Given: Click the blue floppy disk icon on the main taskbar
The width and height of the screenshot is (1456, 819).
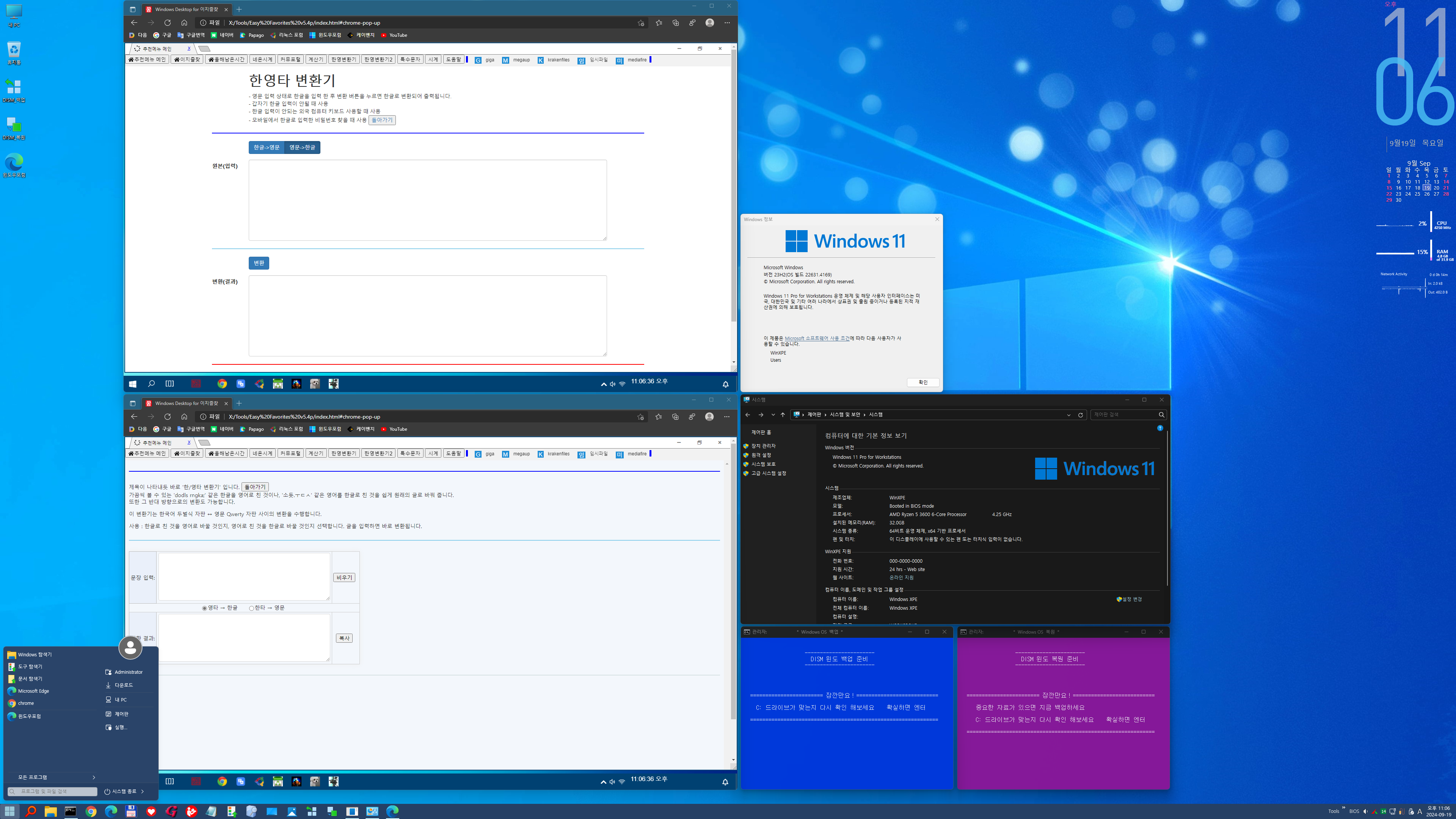Looking at the screenshot, I should click(x=131, y=811).
